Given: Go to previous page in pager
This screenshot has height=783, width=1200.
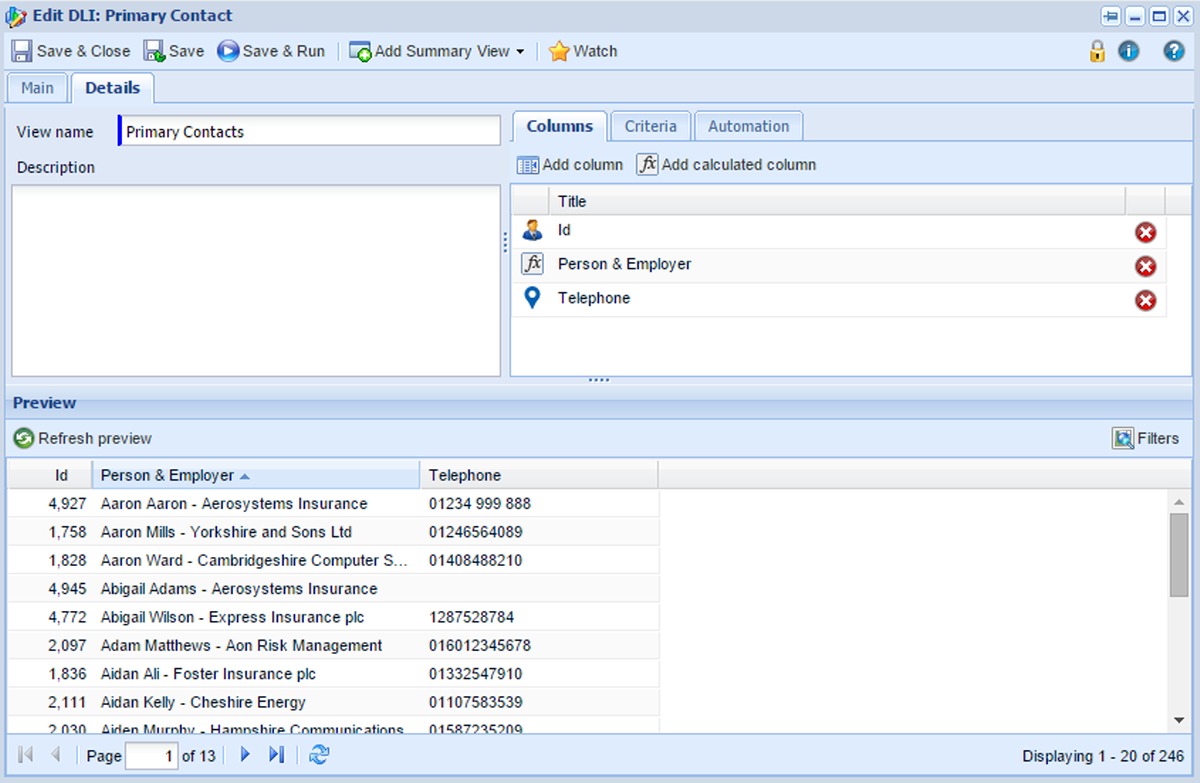Looking at the screenshot, I should tap(55, 755).
